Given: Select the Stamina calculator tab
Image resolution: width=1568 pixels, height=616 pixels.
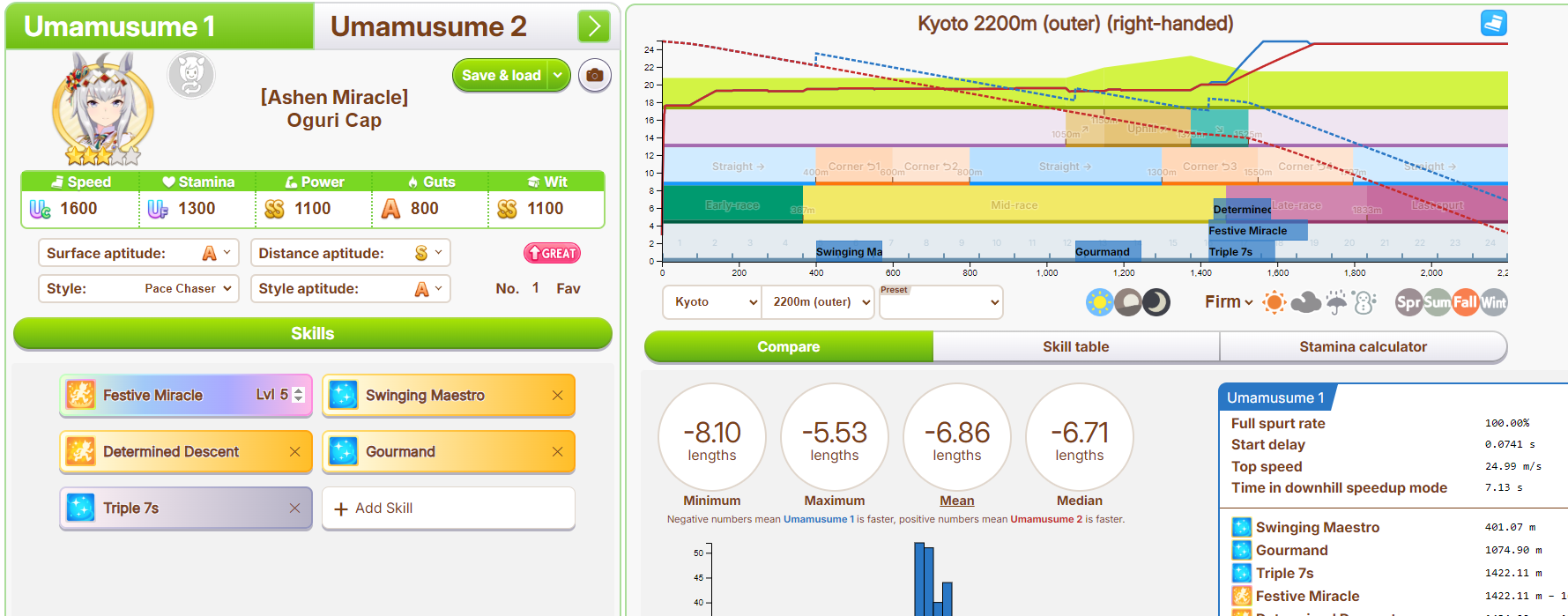Looking at the screenshot, I should (1363, 347).
